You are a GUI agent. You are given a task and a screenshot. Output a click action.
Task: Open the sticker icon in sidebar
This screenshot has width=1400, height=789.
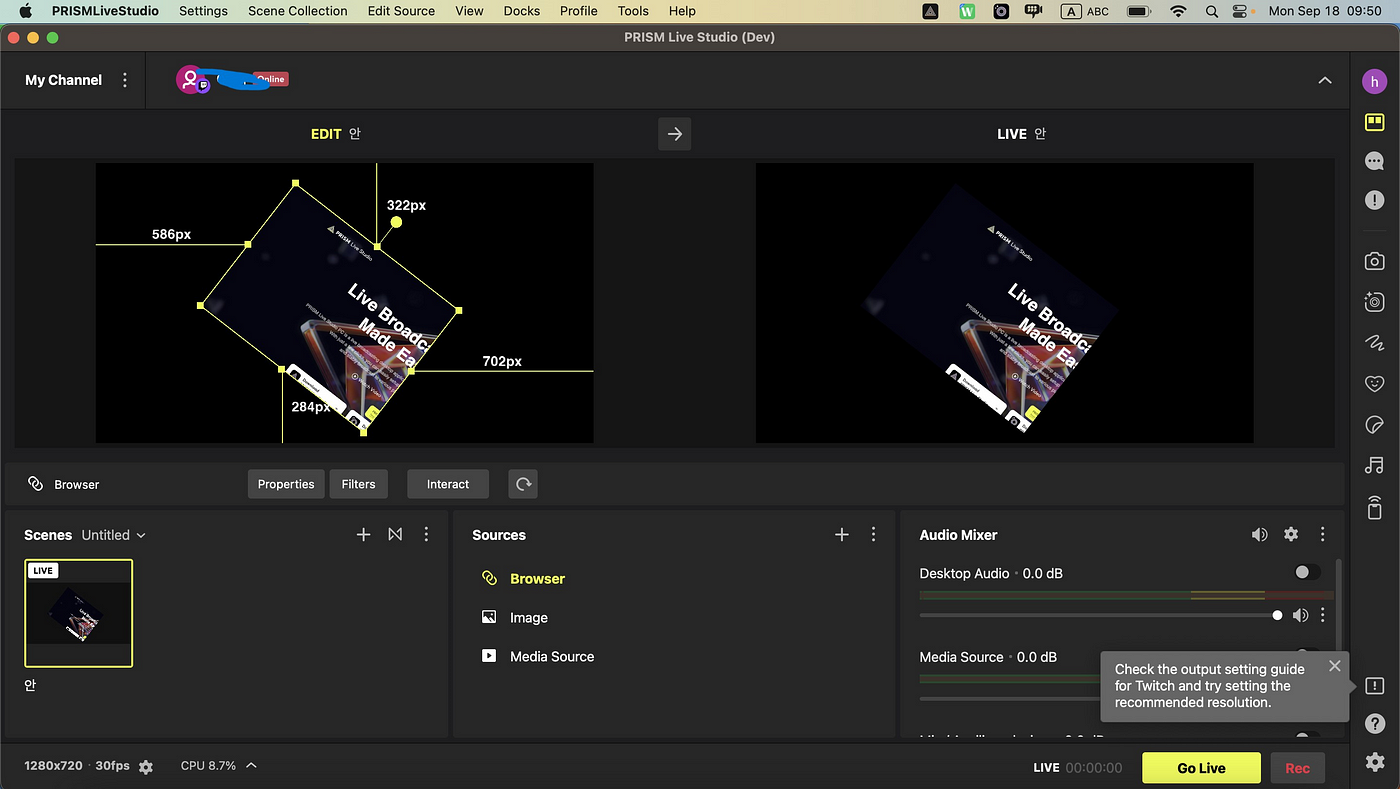[1374, 424]
